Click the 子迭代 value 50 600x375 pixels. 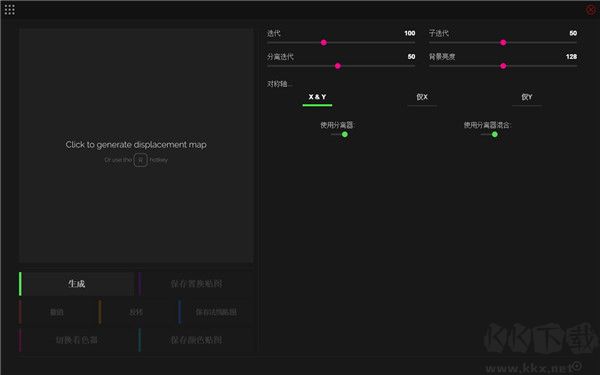click(x=573, y=33)
